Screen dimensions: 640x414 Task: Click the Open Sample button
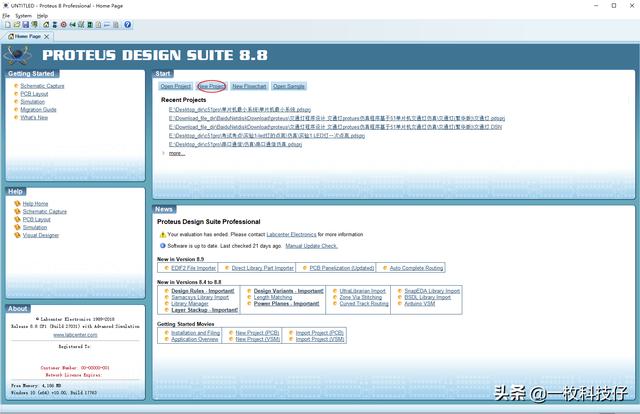click(x=289, y=86)
